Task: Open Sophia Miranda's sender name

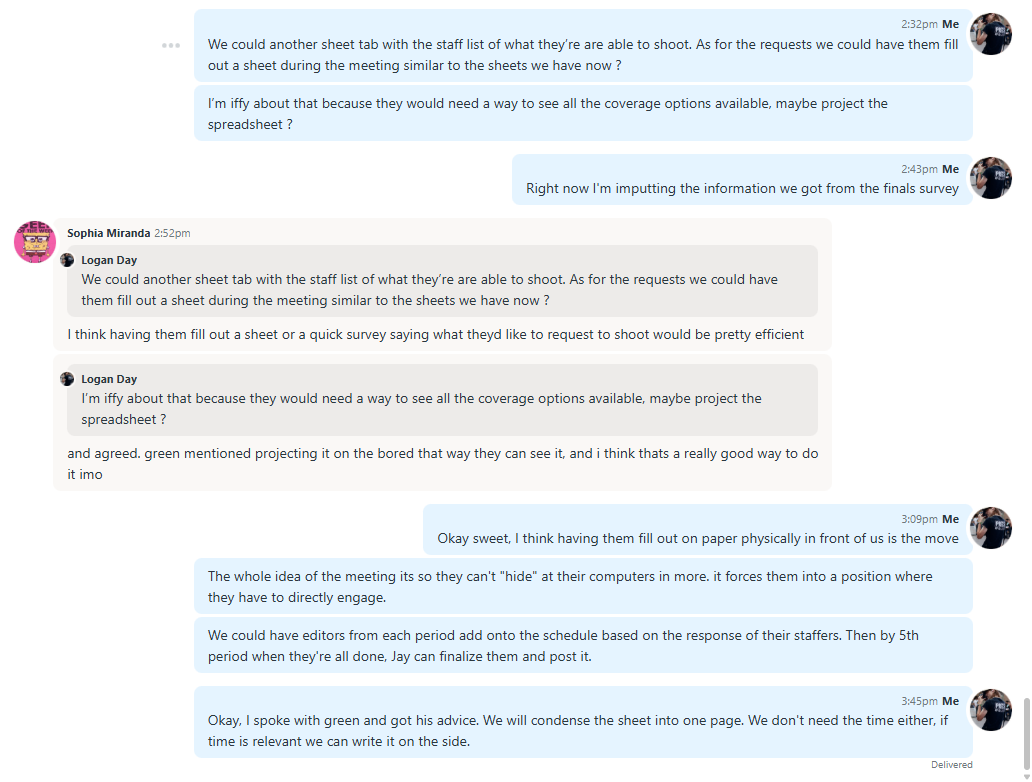Action: (x=108, y=233)
